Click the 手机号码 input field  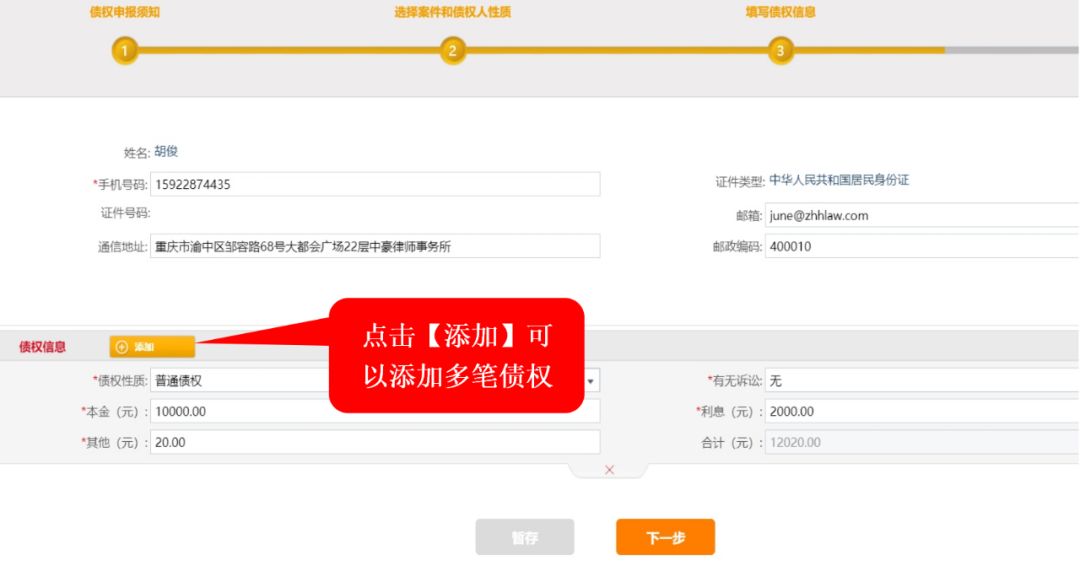[x=375, y=185]
